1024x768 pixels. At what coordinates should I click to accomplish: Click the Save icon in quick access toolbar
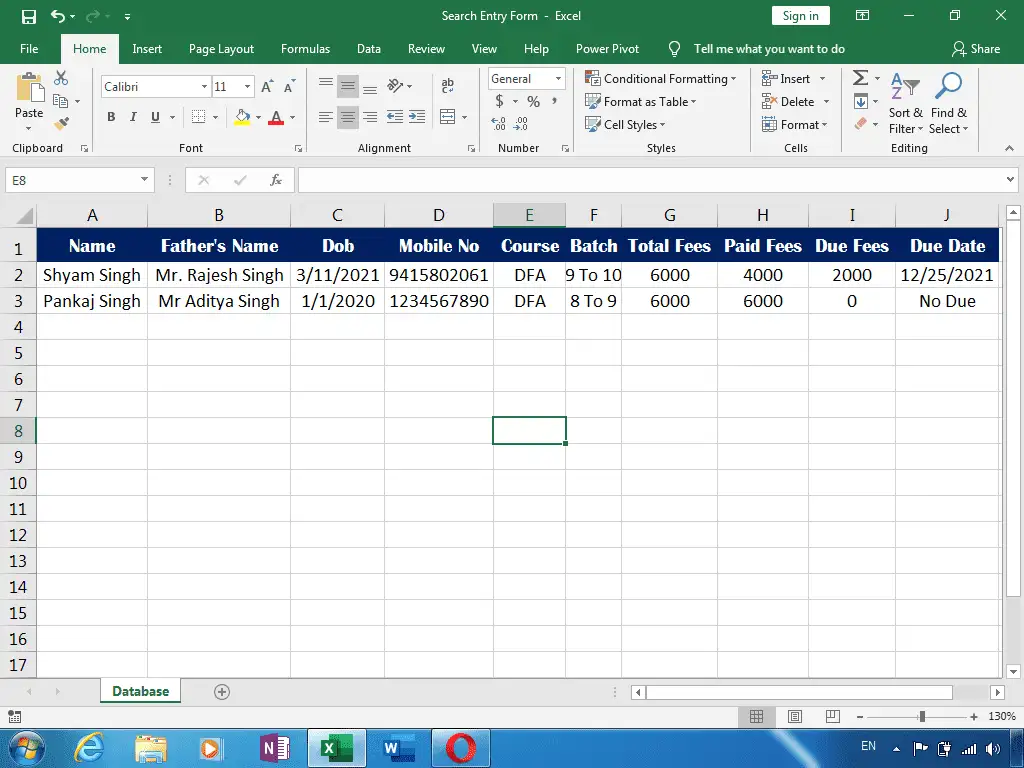pyautogui.click(x=29, y=16)
